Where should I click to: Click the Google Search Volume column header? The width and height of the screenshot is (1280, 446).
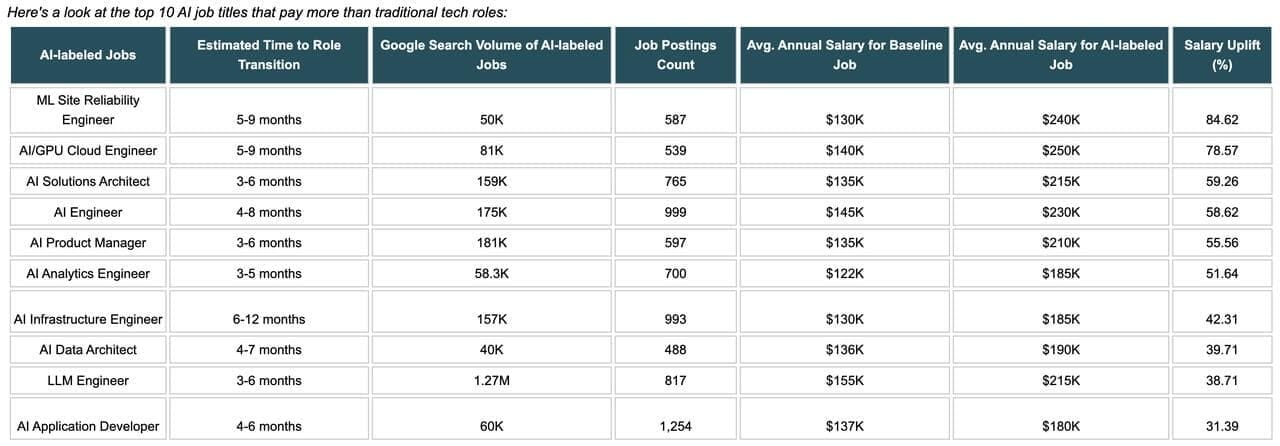point(491,55)
